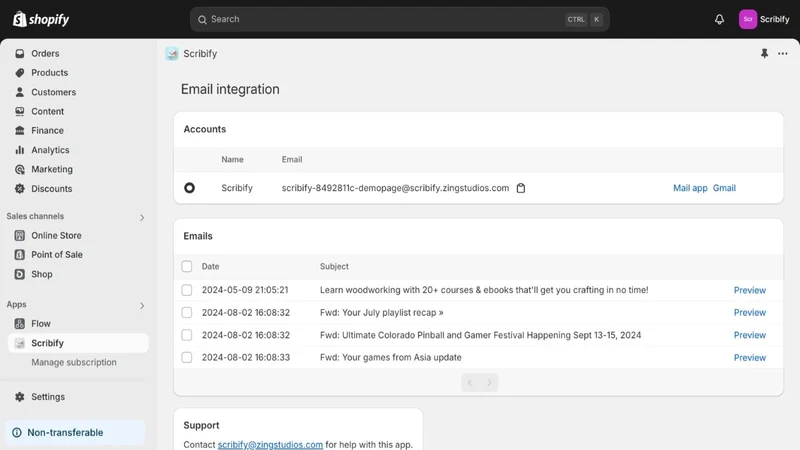This screenshot has height=450, width=800.
Task: Click the Orders icon in sidebar
Action: pos(19,53)
